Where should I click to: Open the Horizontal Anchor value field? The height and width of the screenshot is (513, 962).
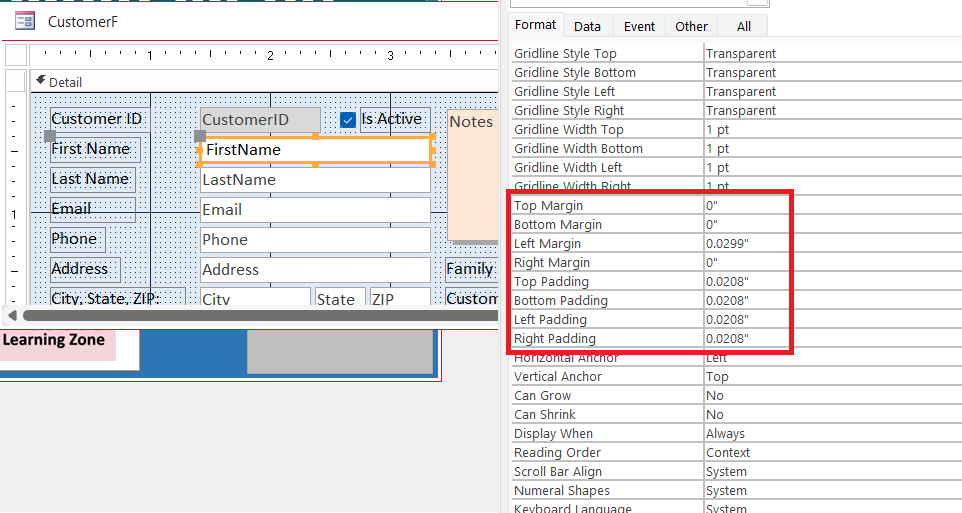832,358
